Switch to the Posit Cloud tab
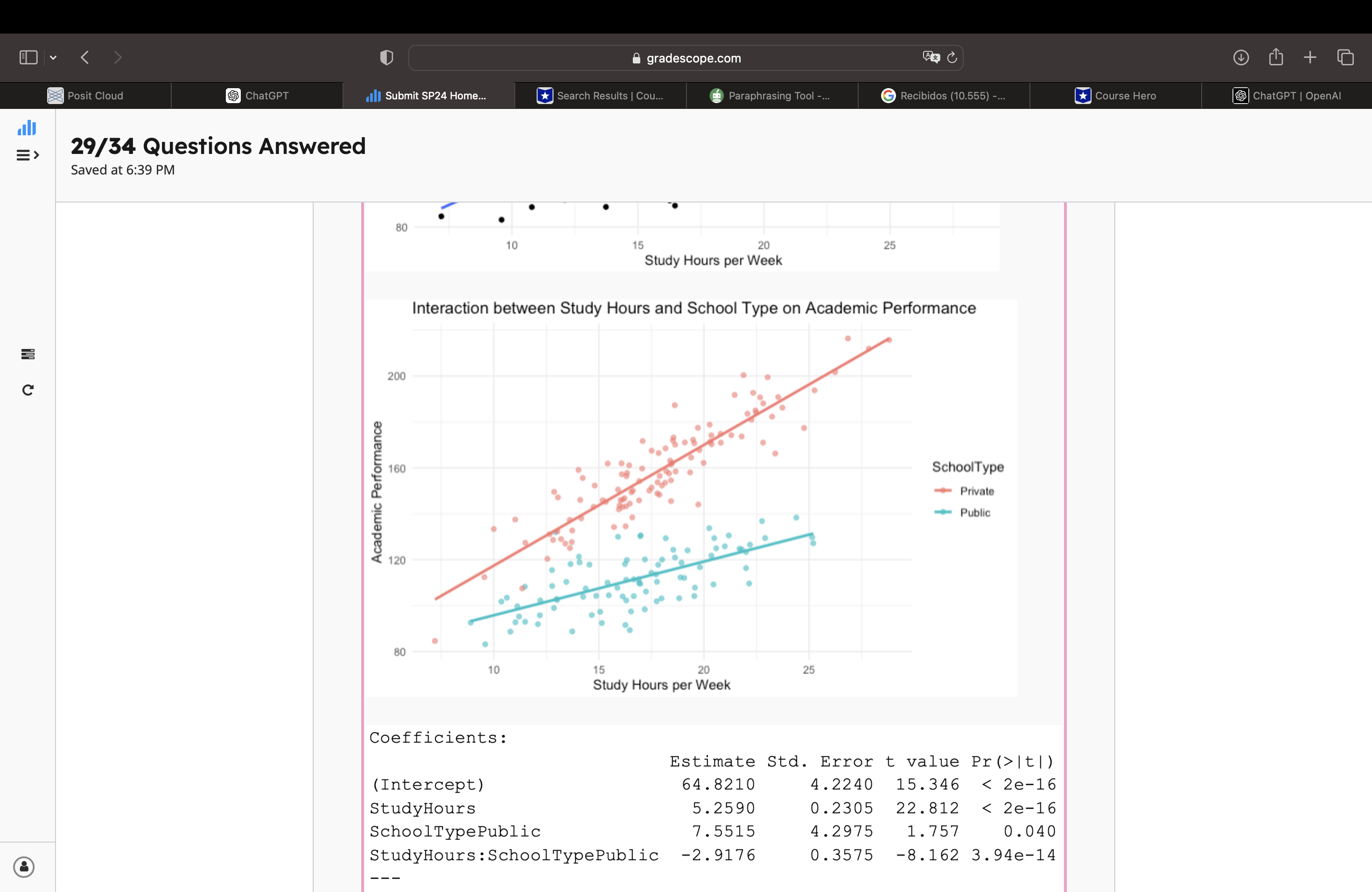Screen dimensions: 1372x892 pyautogui.click(x=85, y=96)
